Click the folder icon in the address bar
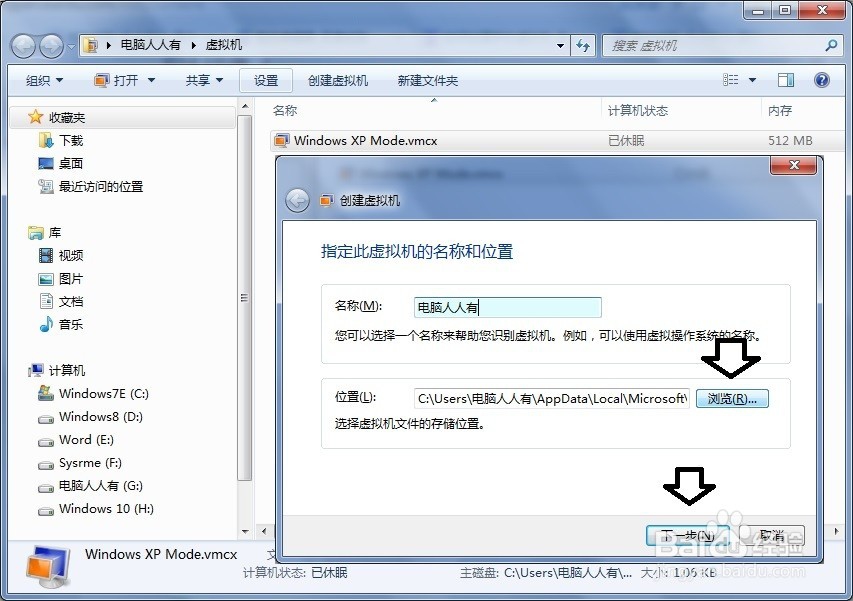 pyautogui.click(x=91, y=45)
